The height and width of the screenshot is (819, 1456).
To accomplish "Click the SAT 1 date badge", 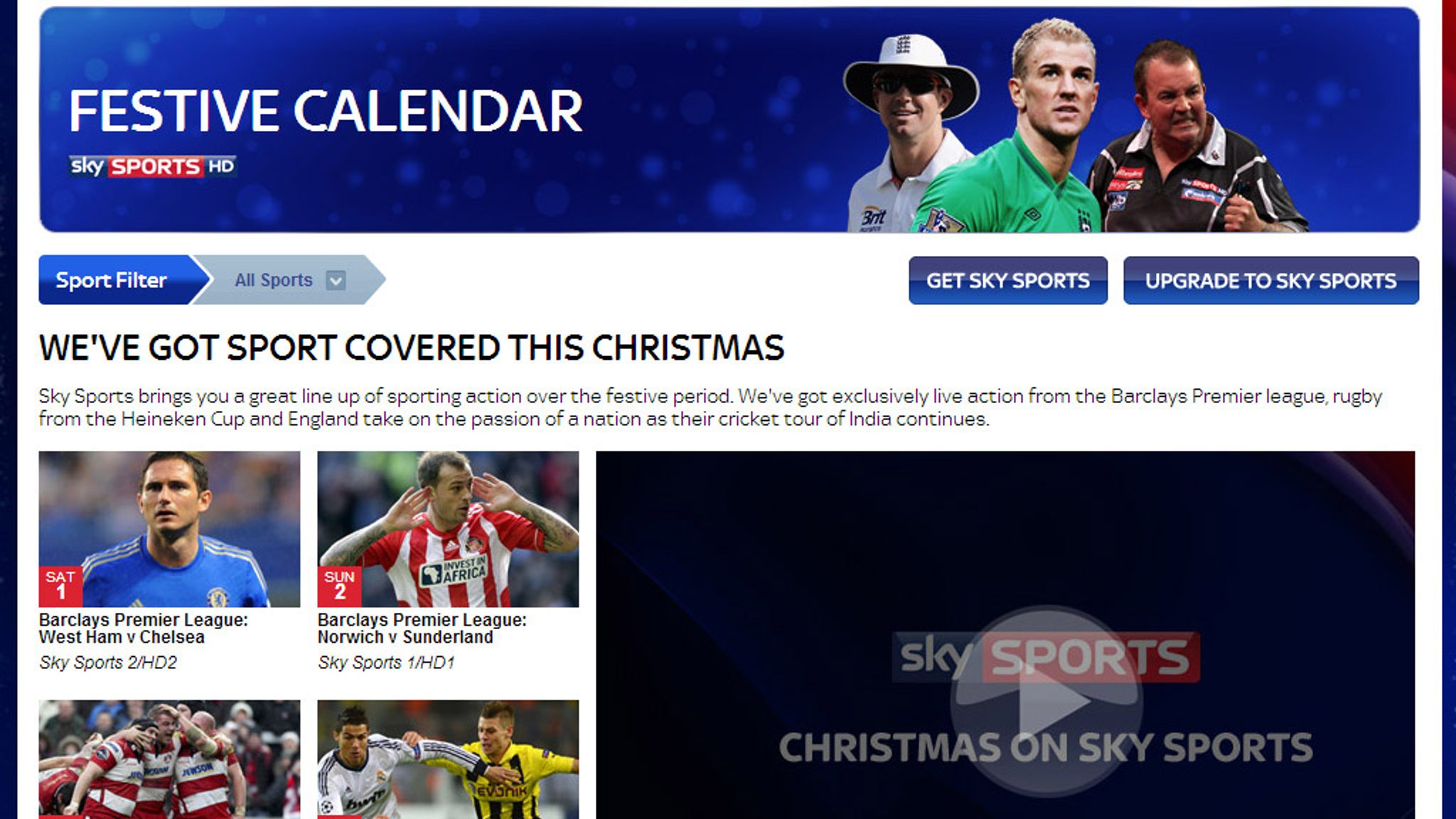I will click(x=60, y=587).
